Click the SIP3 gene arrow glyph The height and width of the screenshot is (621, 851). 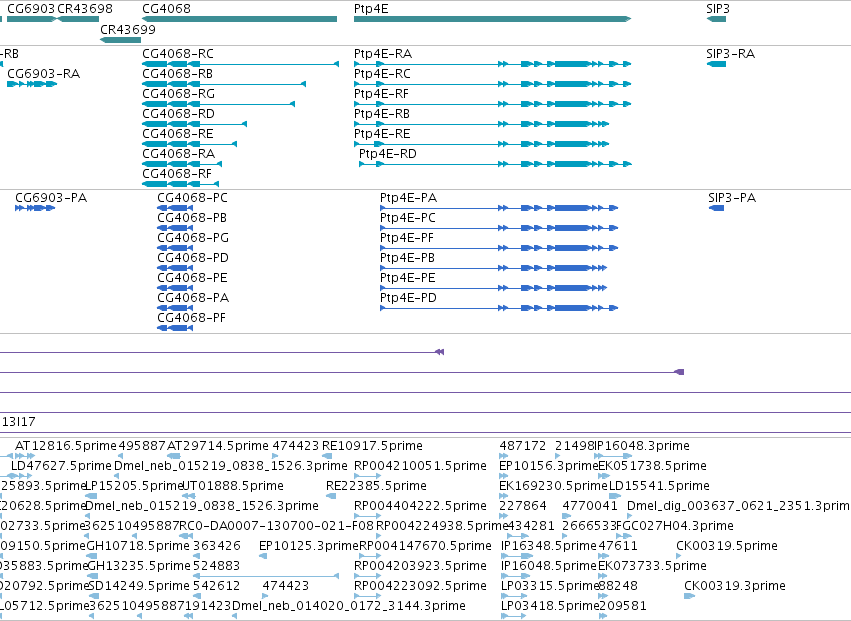point(716,19)
